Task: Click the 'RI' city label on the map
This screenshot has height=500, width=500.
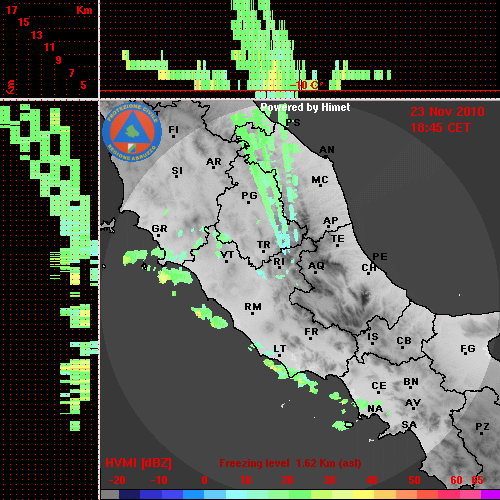Action: coord(279,262)
